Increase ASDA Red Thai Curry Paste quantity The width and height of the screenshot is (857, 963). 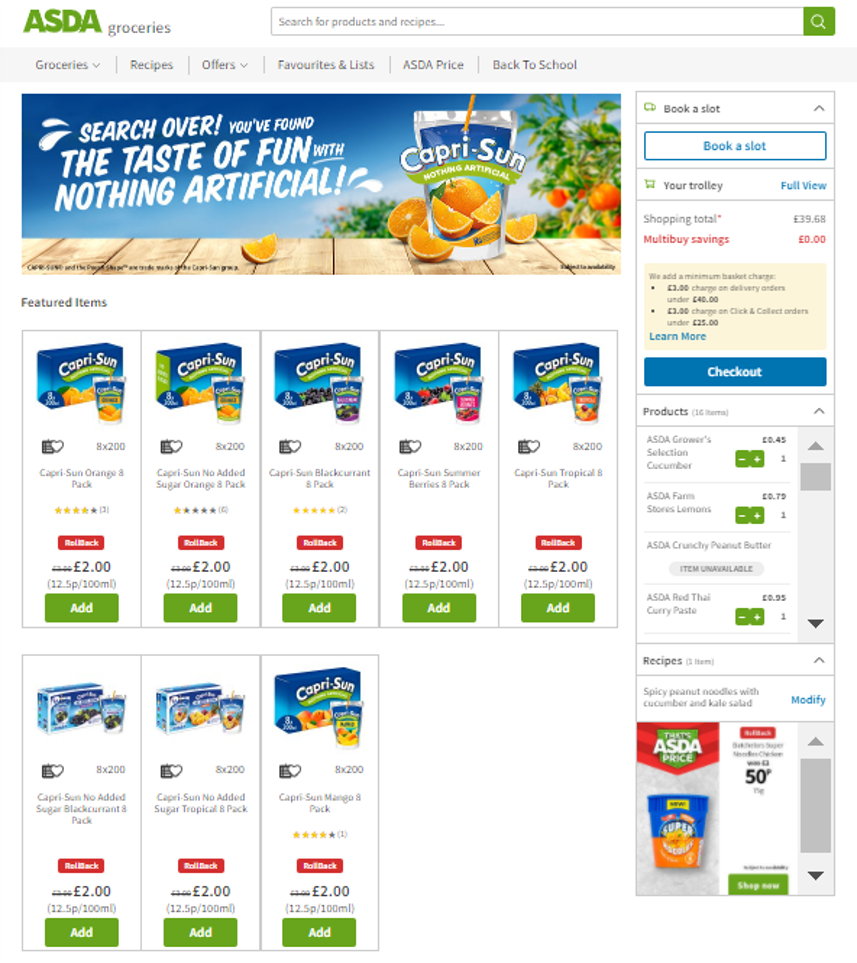click(x=757, y=617)
